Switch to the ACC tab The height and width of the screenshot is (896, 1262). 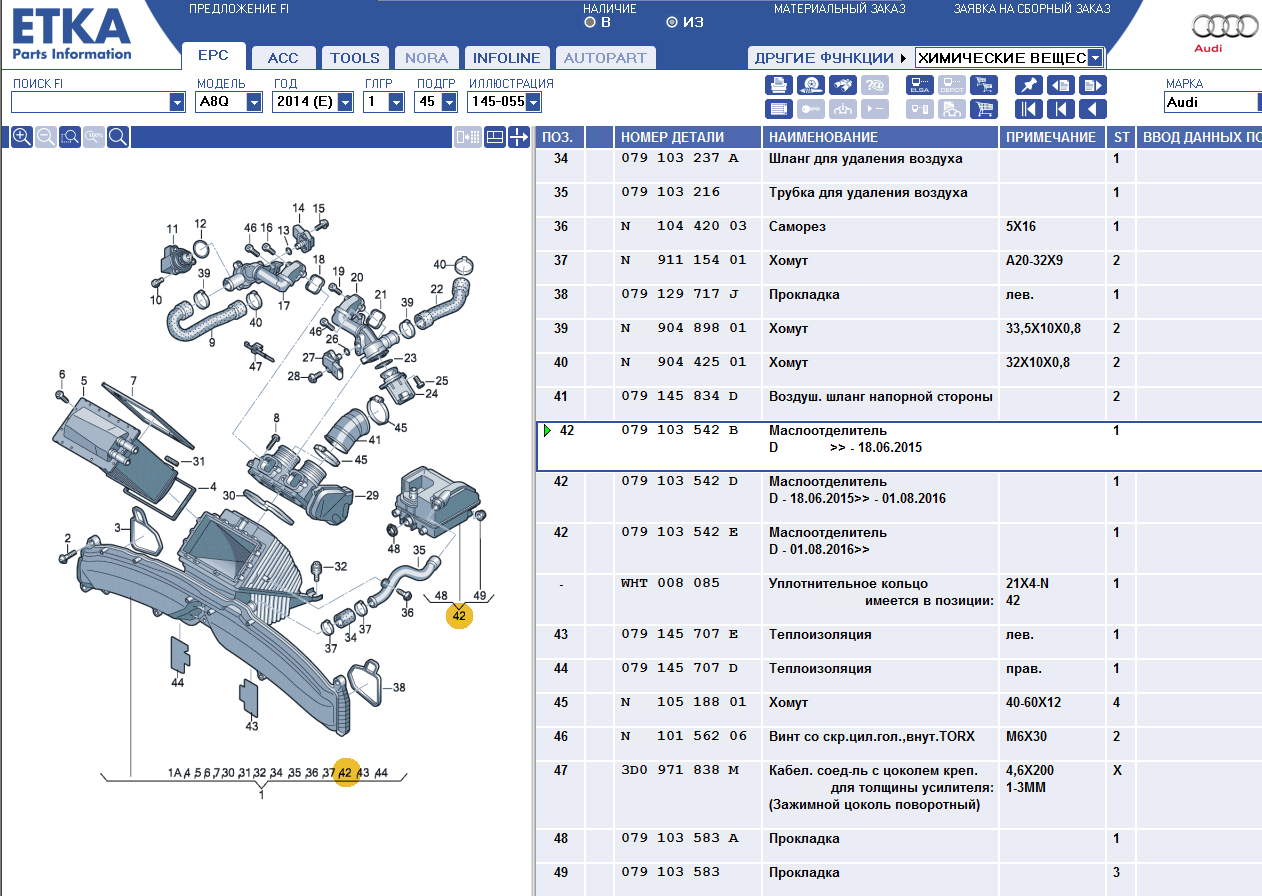pyautogui.click(x=283, y=58)
